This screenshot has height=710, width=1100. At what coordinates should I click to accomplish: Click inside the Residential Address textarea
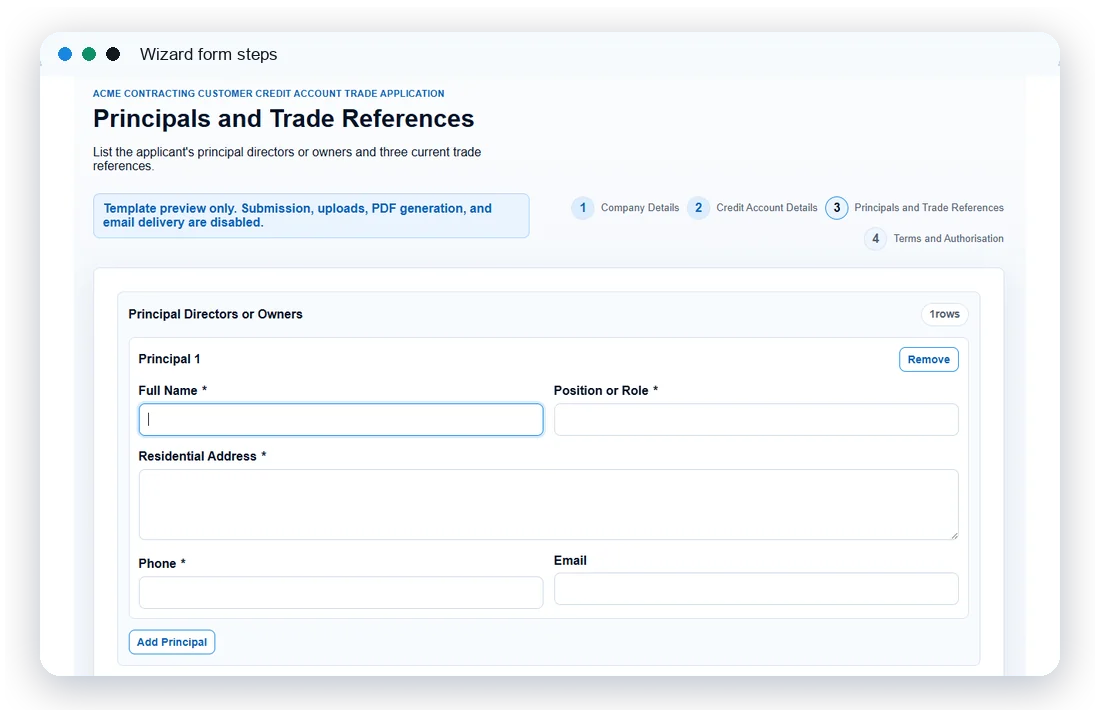[x=549, y=504]
